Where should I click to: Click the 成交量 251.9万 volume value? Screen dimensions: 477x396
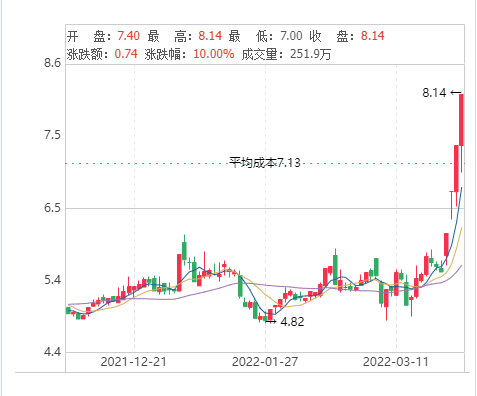310,54
